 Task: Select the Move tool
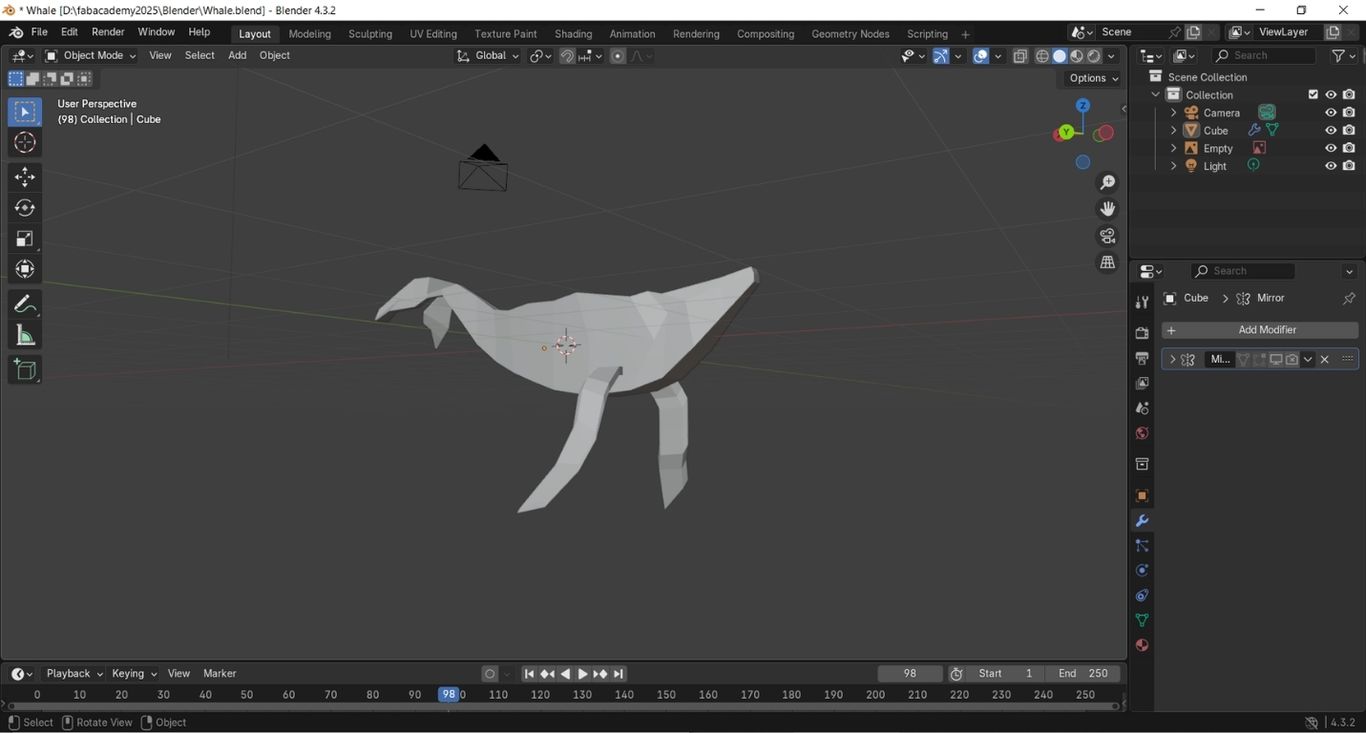pyautogui.click(x=25, y=177)
